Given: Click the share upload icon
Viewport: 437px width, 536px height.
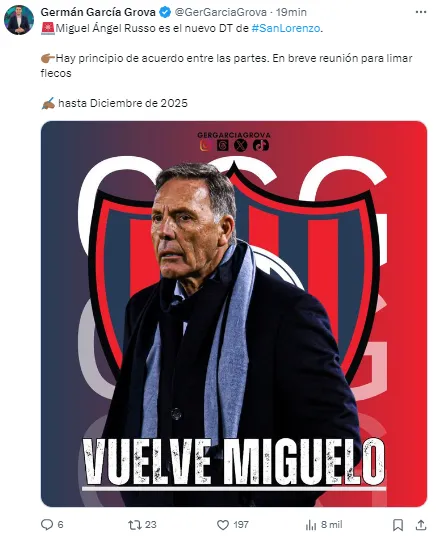Looking at the screenshot, I should pos(421,525).
